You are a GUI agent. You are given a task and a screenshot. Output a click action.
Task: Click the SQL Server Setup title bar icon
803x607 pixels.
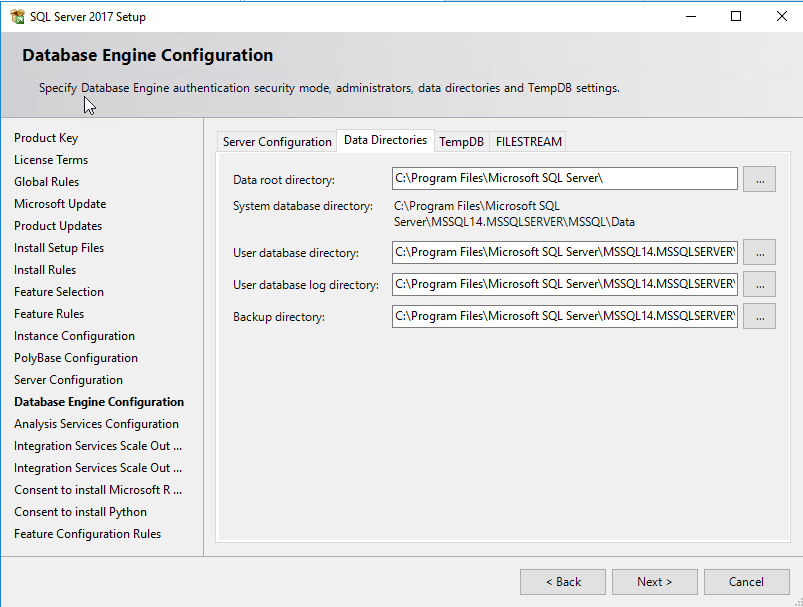(x=17, y=16)
